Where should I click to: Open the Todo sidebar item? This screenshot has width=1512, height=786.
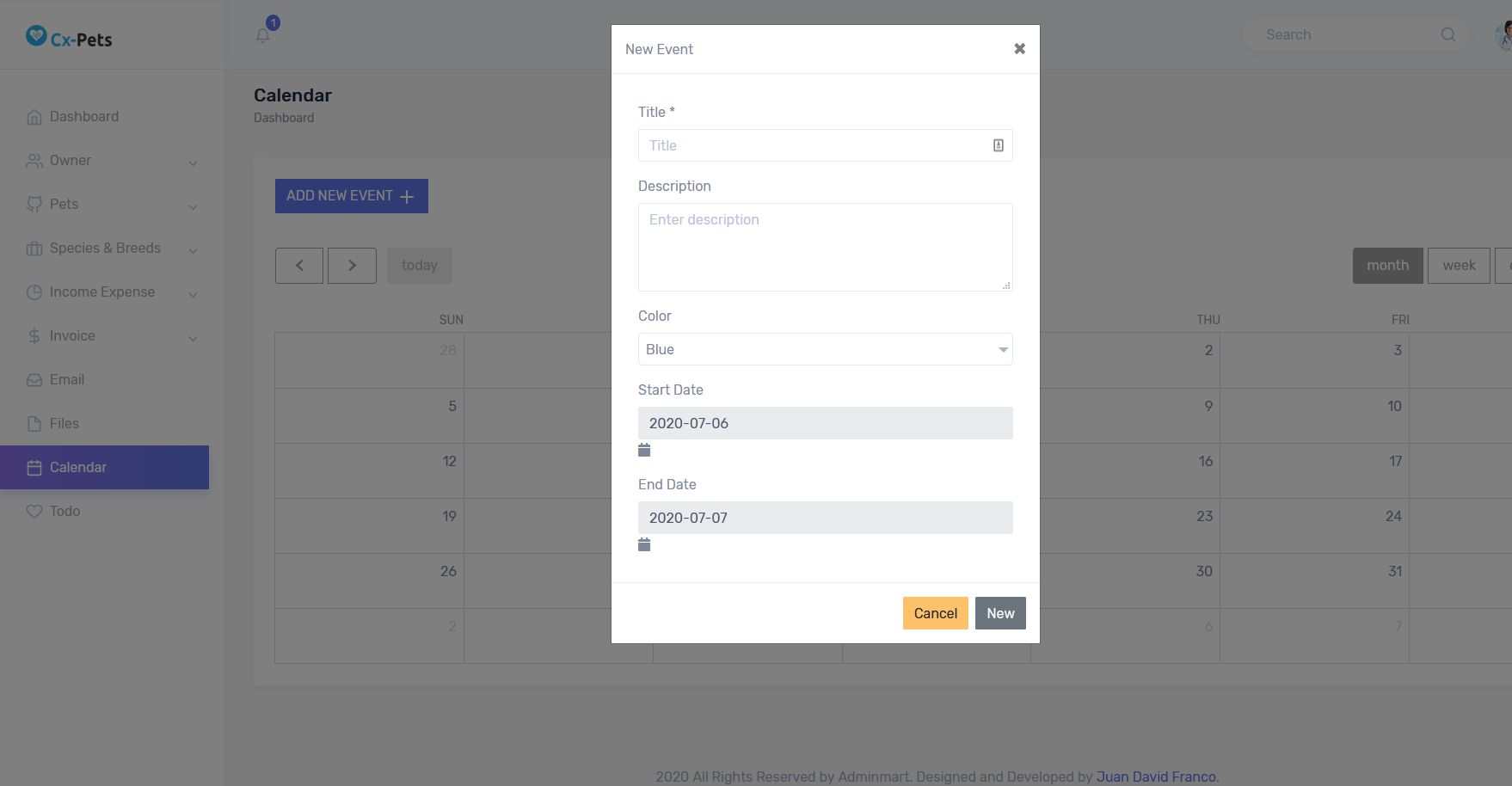click(x=65, y=512)
